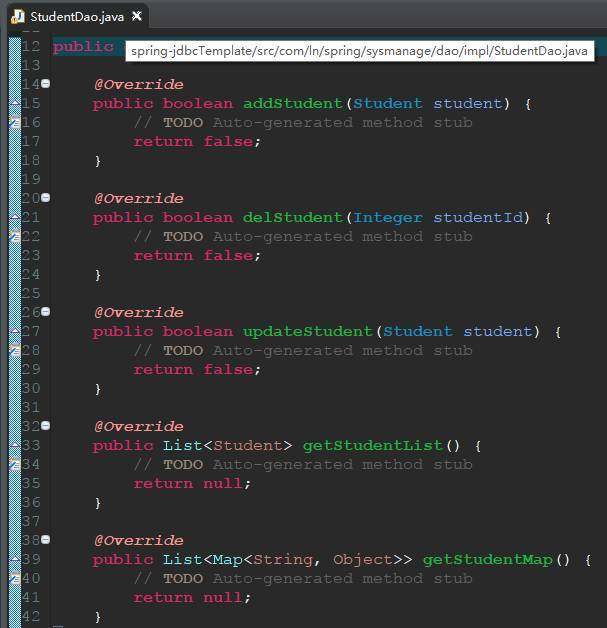
Task: Click closing brace on line 36
Action: (x=98, y=503)
